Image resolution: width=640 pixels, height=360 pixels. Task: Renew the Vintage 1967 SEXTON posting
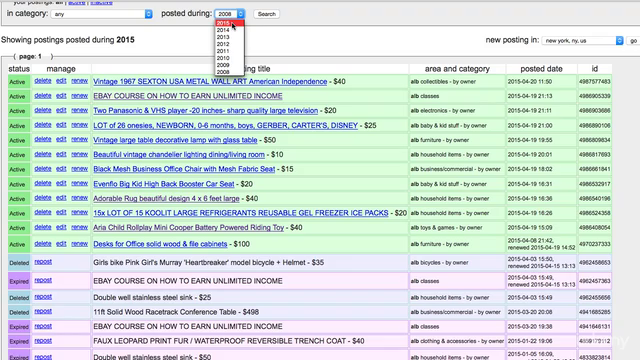(x=80, y=81)
